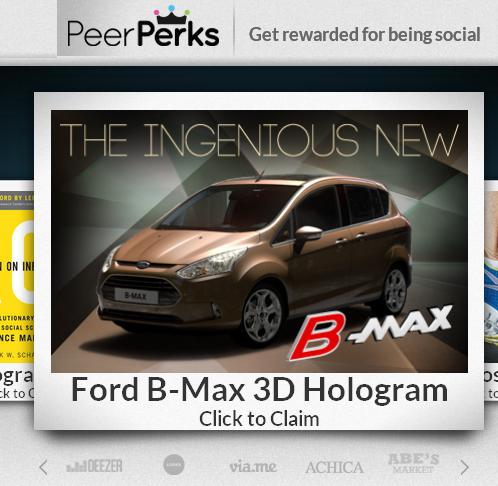Open the Deezer brand logo
The width and height of the screenshot is (498, 486).
pos(94,466)
